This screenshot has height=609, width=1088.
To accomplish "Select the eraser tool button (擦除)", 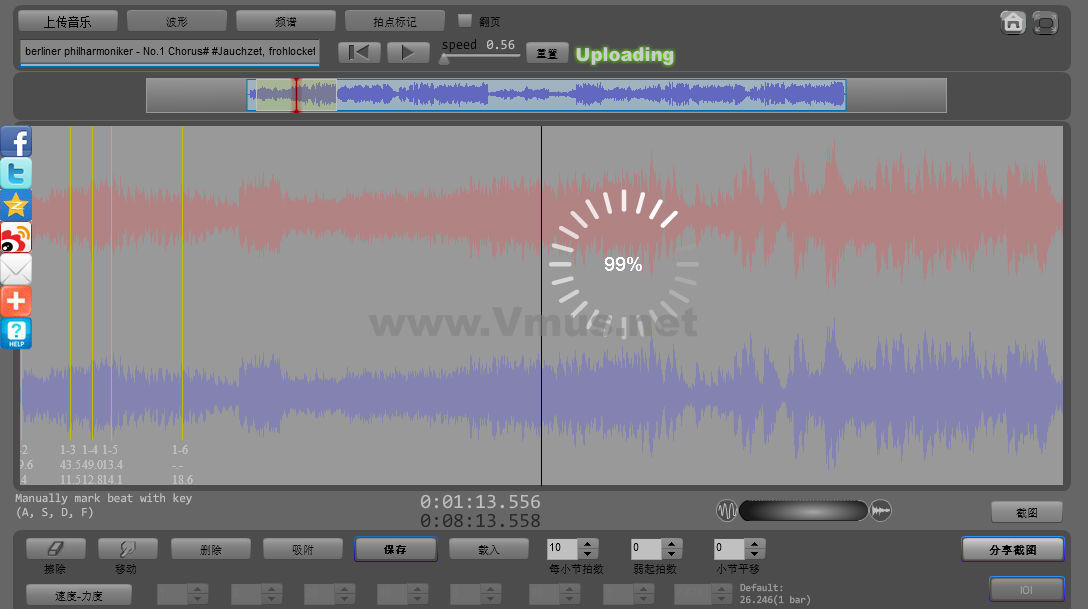I will tap(55, 549).
